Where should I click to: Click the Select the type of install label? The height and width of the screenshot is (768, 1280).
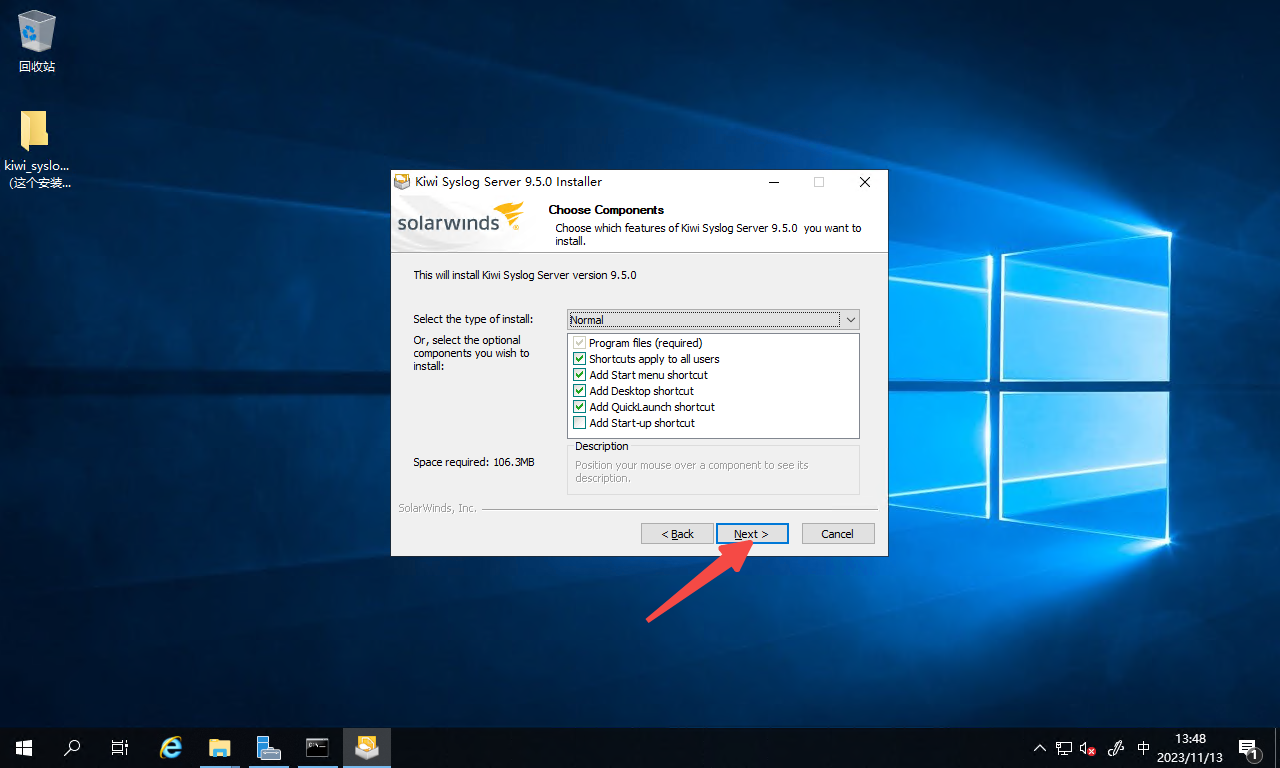[473, 319]
